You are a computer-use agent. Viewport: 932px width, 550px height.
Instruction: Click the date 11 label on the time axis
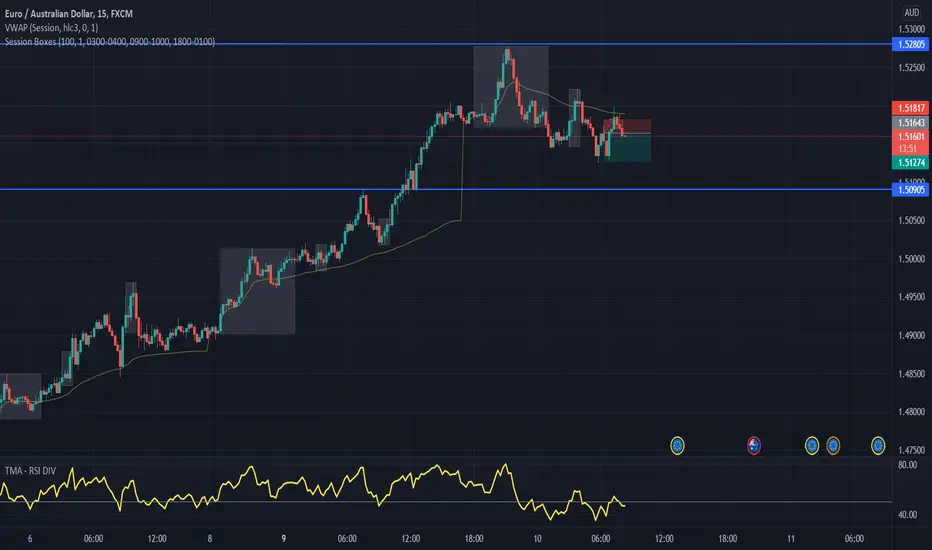click(x=791, y=539)
